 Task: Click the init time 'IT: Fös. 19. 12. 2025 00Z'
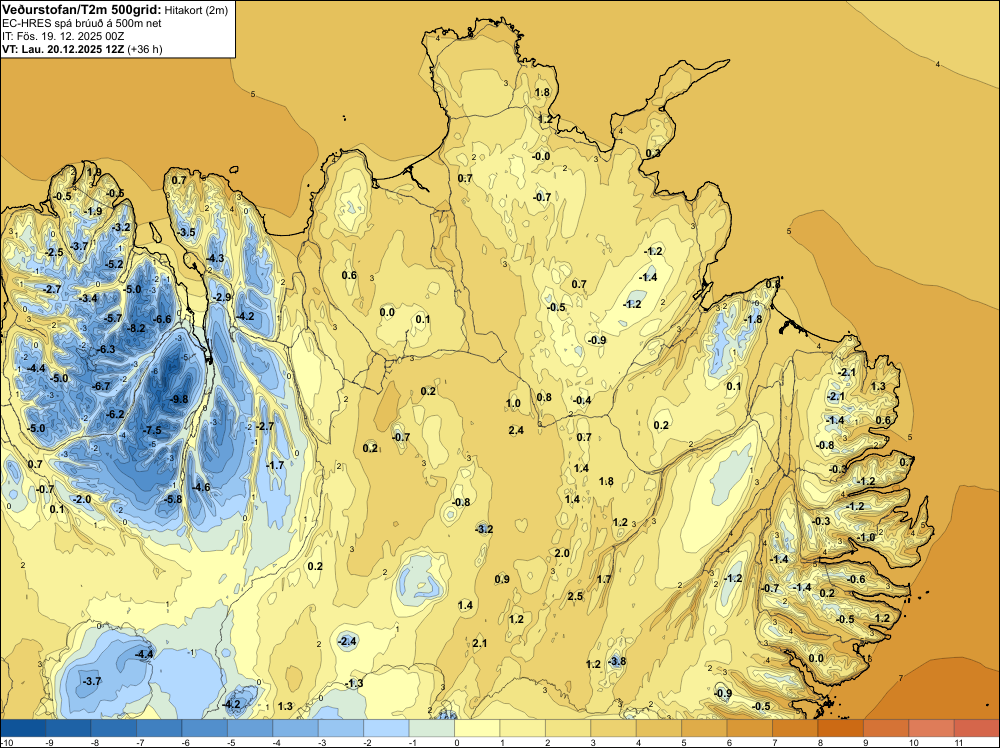pos(63,36)
